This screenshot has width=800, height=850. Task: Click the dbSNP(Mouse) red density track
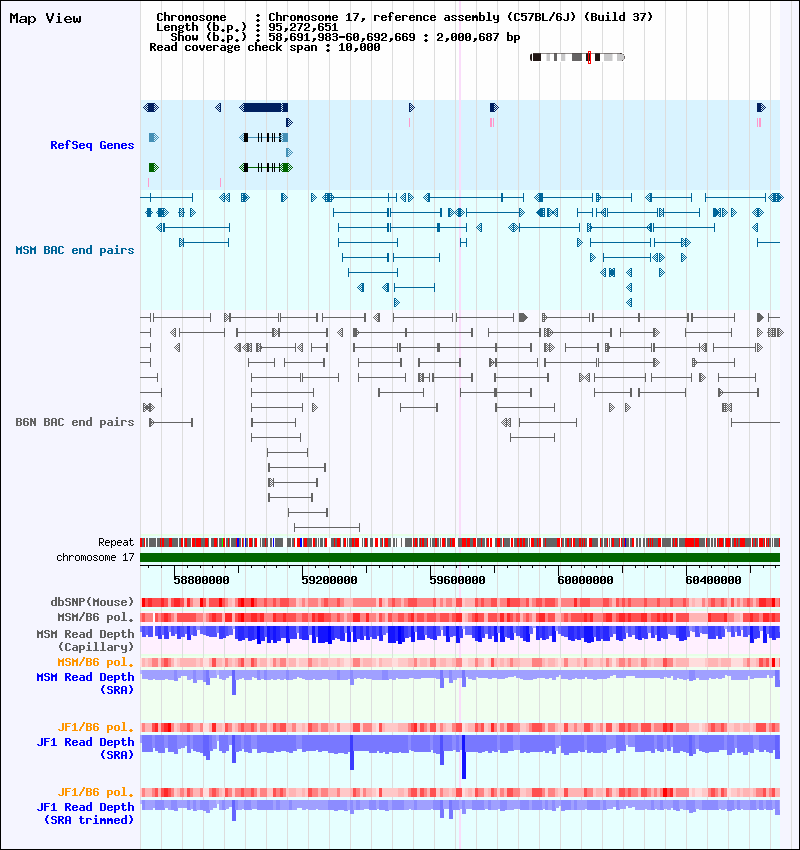(x=460, y=602)
